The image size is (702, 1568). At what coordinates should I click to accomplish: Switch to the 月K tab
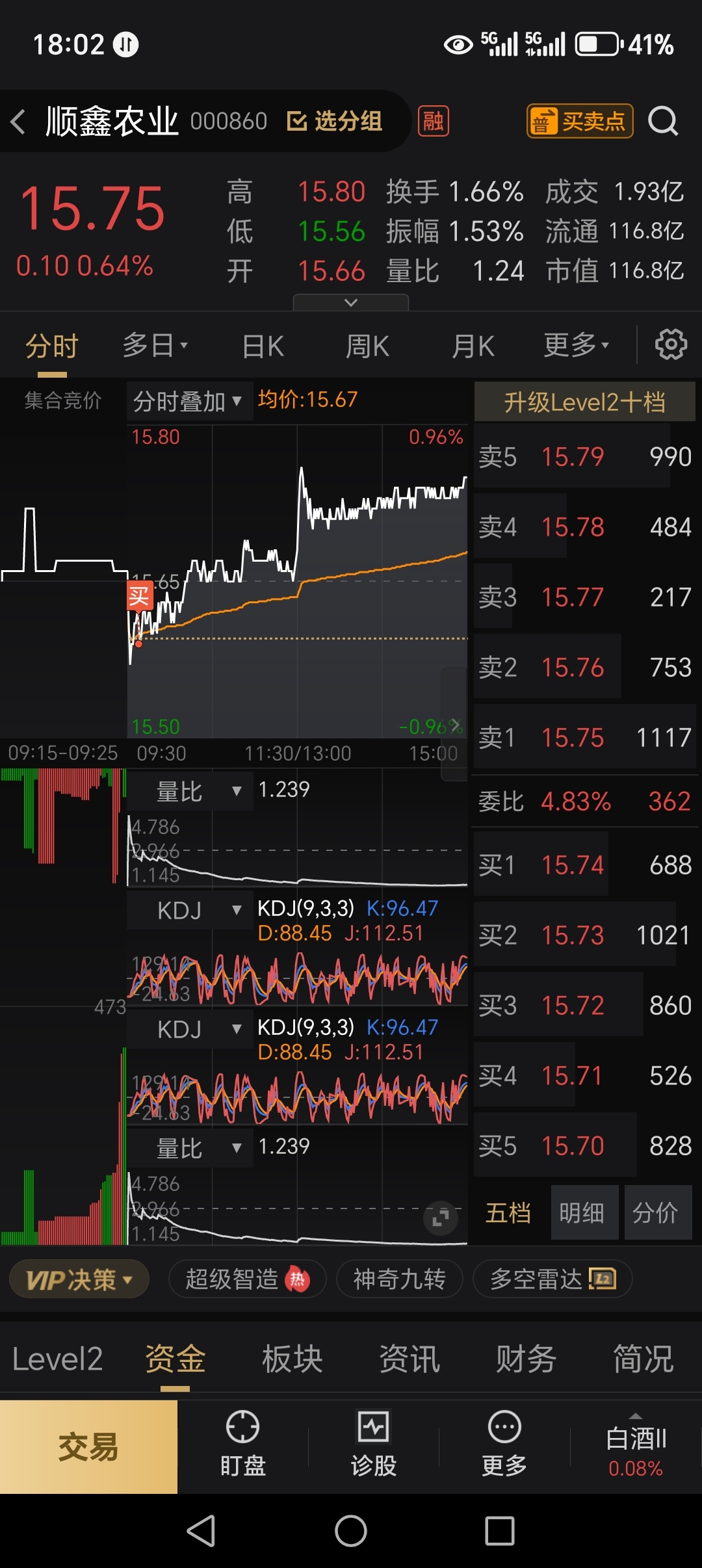pos(473,346)
